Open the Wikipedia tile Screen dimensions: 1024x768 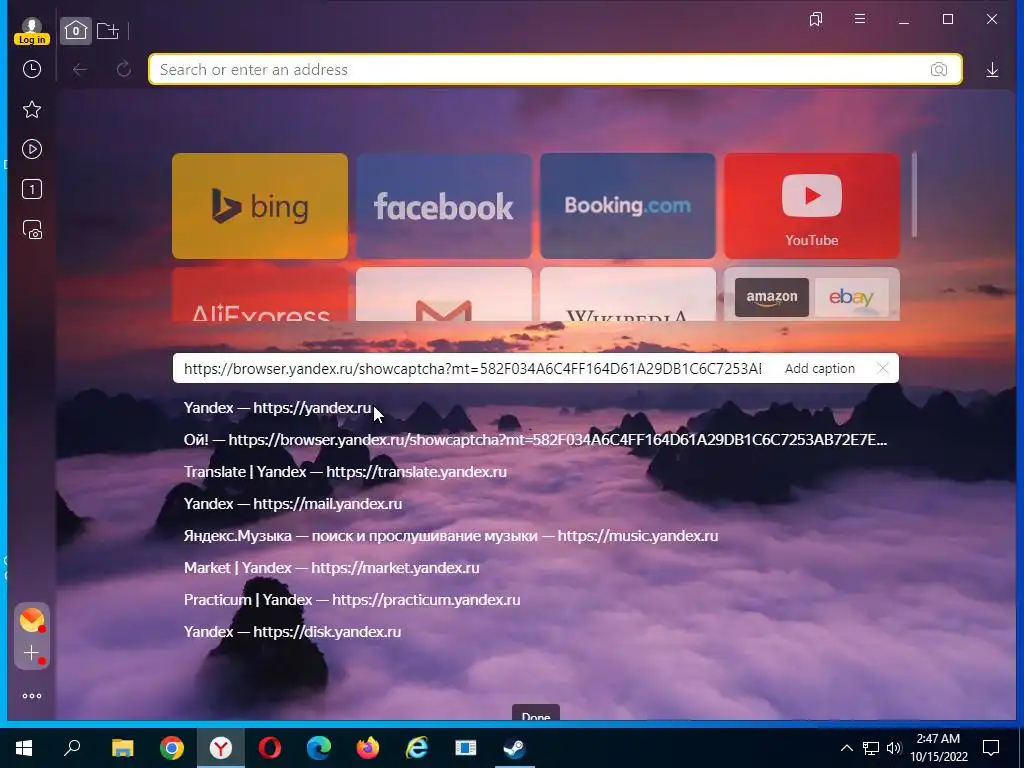click(628, 295)
